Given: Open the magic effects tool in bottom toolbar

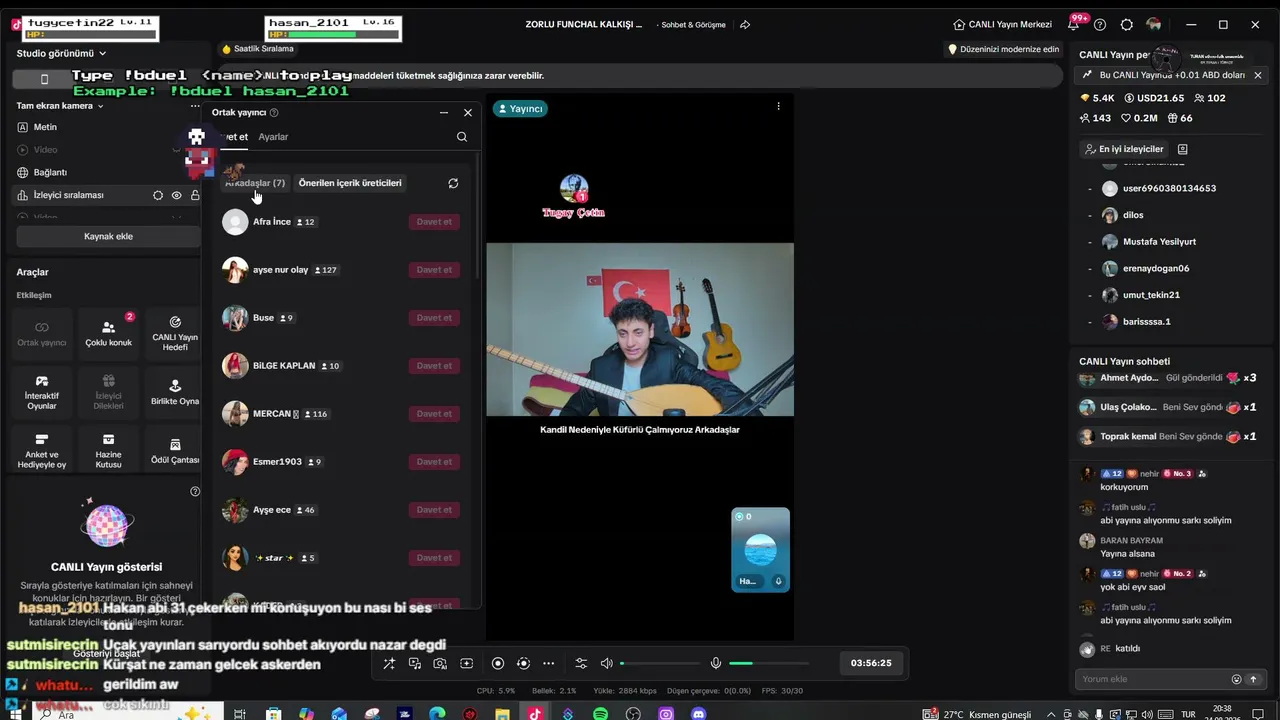Looking at the screenshot, I should click(389, 663).
